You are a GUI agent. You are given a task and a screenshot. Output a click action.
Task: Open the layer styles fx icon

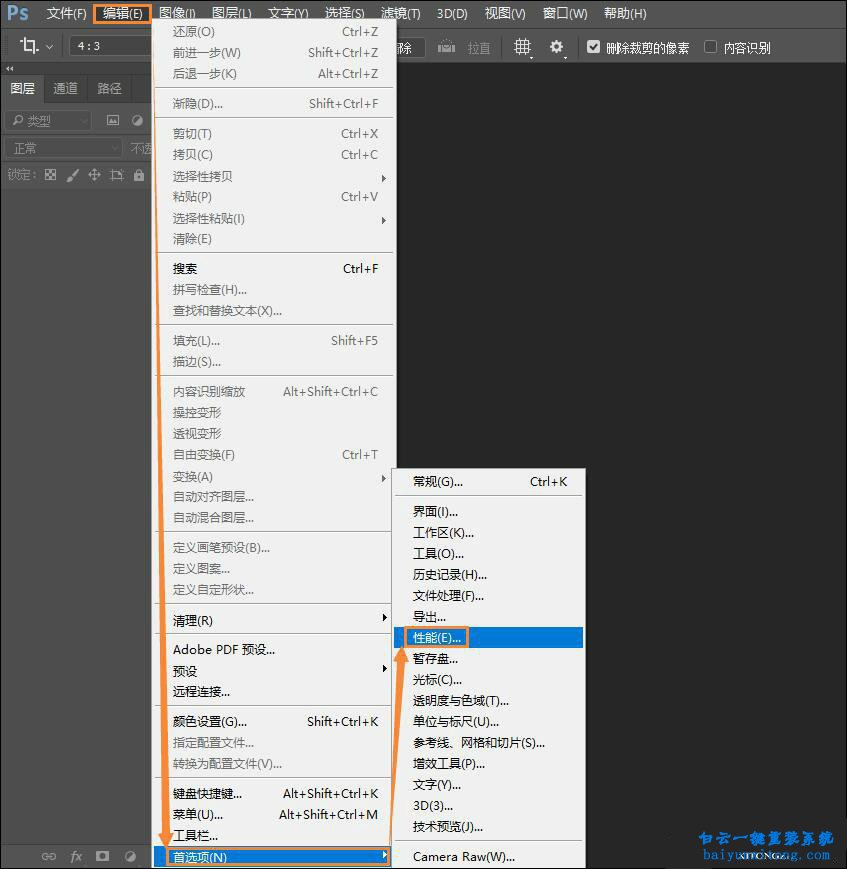tap(77, 856)
